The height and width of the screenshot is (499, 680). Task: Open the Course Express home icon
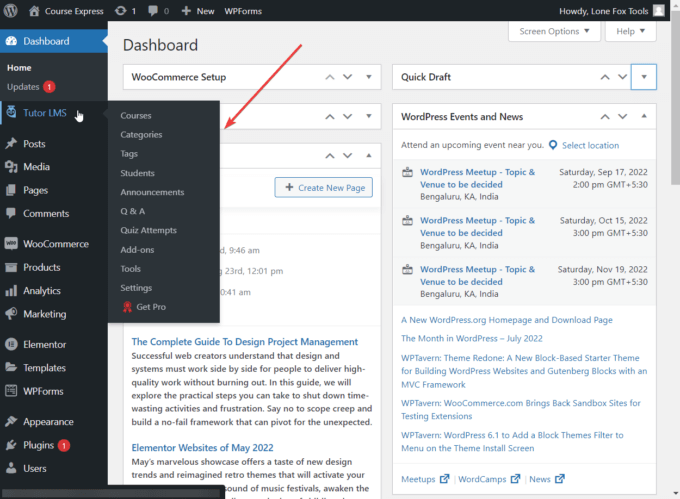click(x=34, y=11)
